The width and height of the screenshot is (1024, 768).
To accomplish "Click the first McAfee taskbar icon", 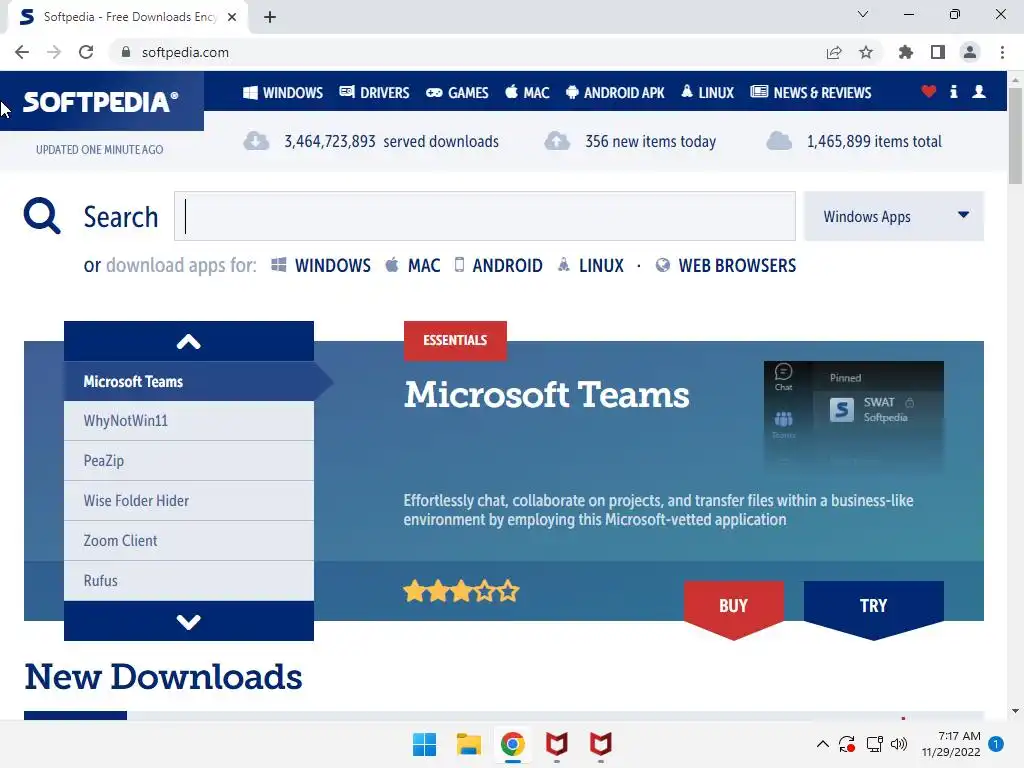I will tap(556, 744).
